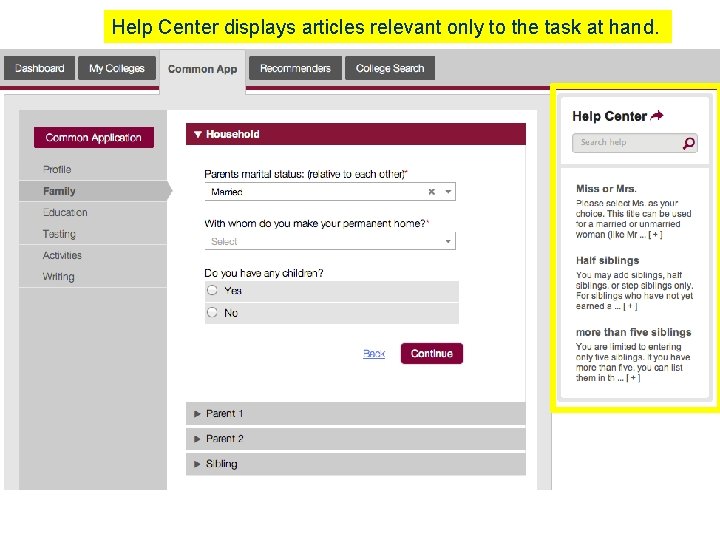Click the help search magnifier icon

click(x=689, y=143)
